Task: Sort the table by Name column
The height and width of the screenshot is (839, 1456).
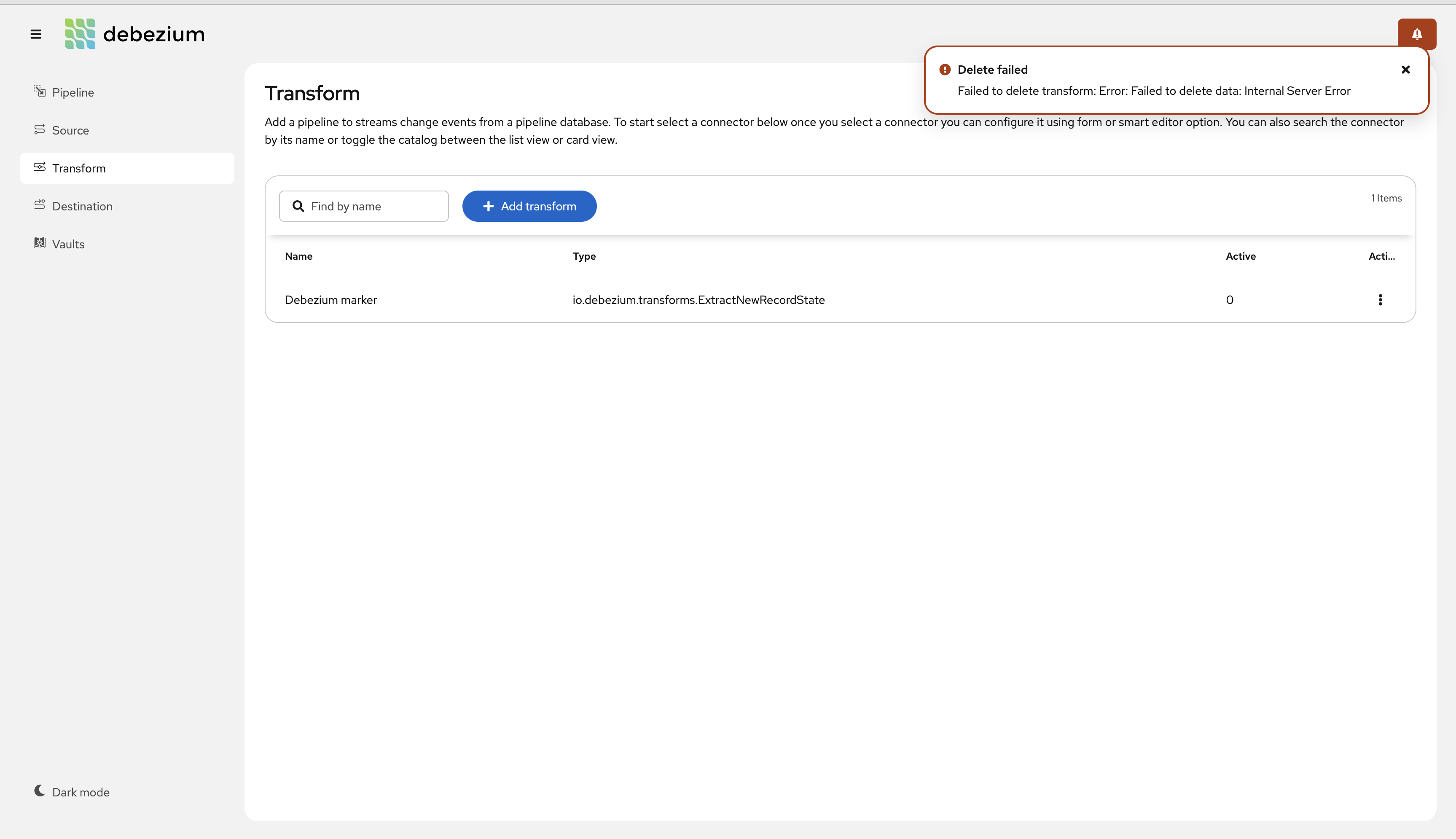Action: 299,256
